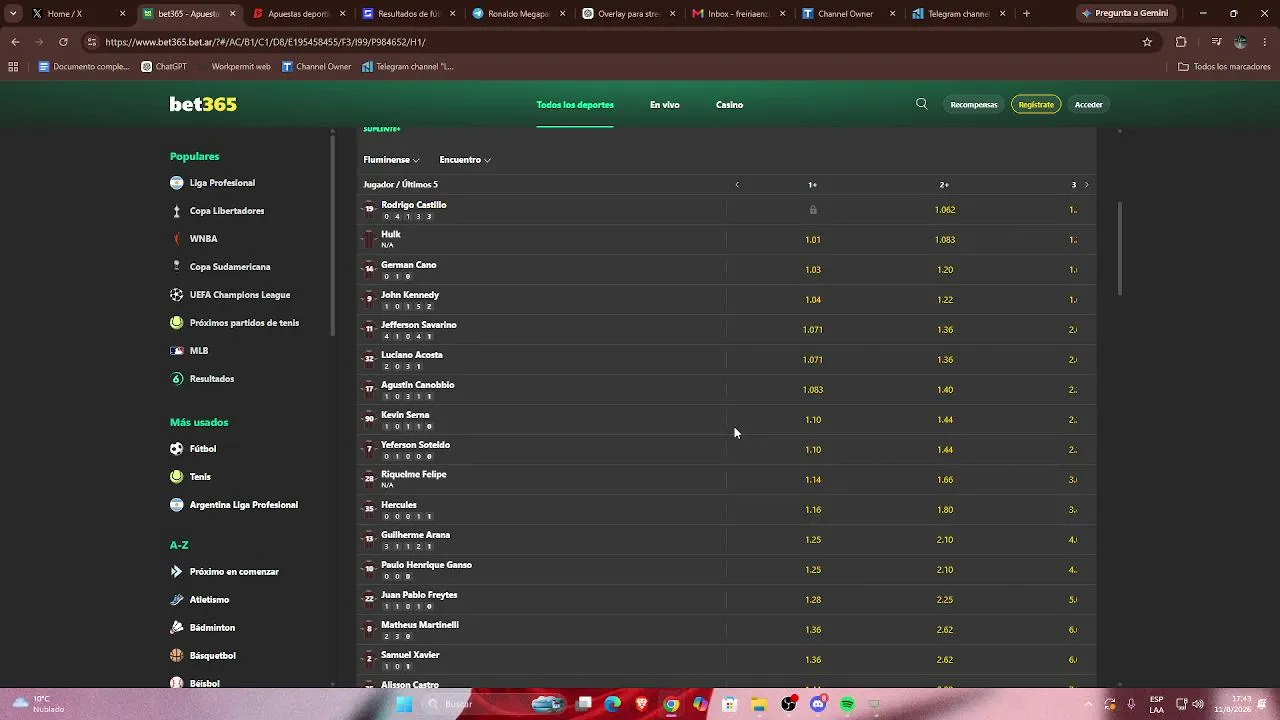Open Todos los deportes tab
The height and width of the screenshot is (720, 1280).
pos(575,105)
